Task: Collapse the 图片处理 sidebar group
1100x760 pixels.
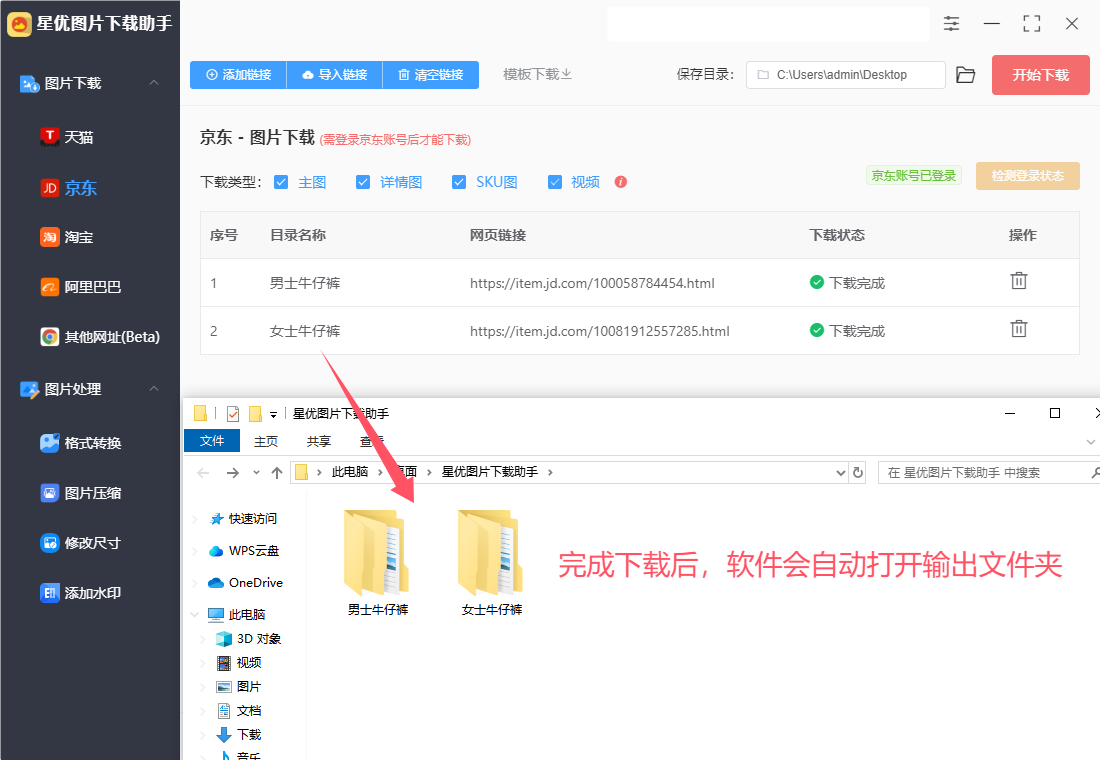Action: (x=154, y=389)
